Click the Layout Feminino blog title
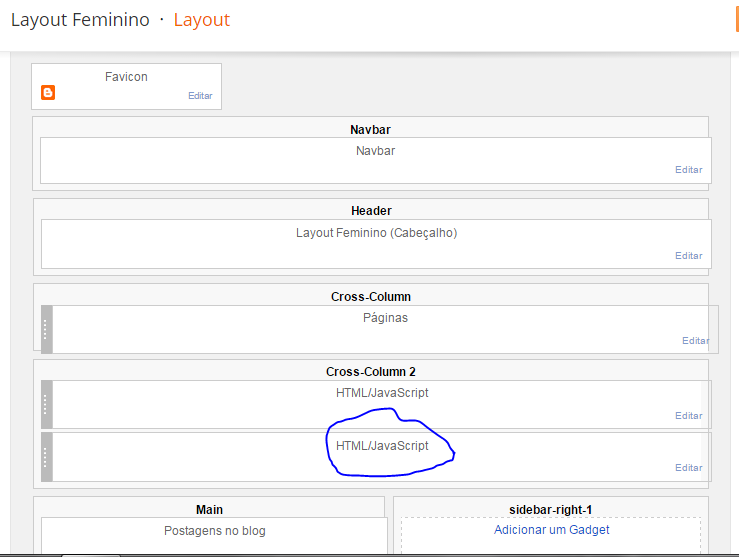This screenshot has height=557, width=739. click(x=80, y=20)
